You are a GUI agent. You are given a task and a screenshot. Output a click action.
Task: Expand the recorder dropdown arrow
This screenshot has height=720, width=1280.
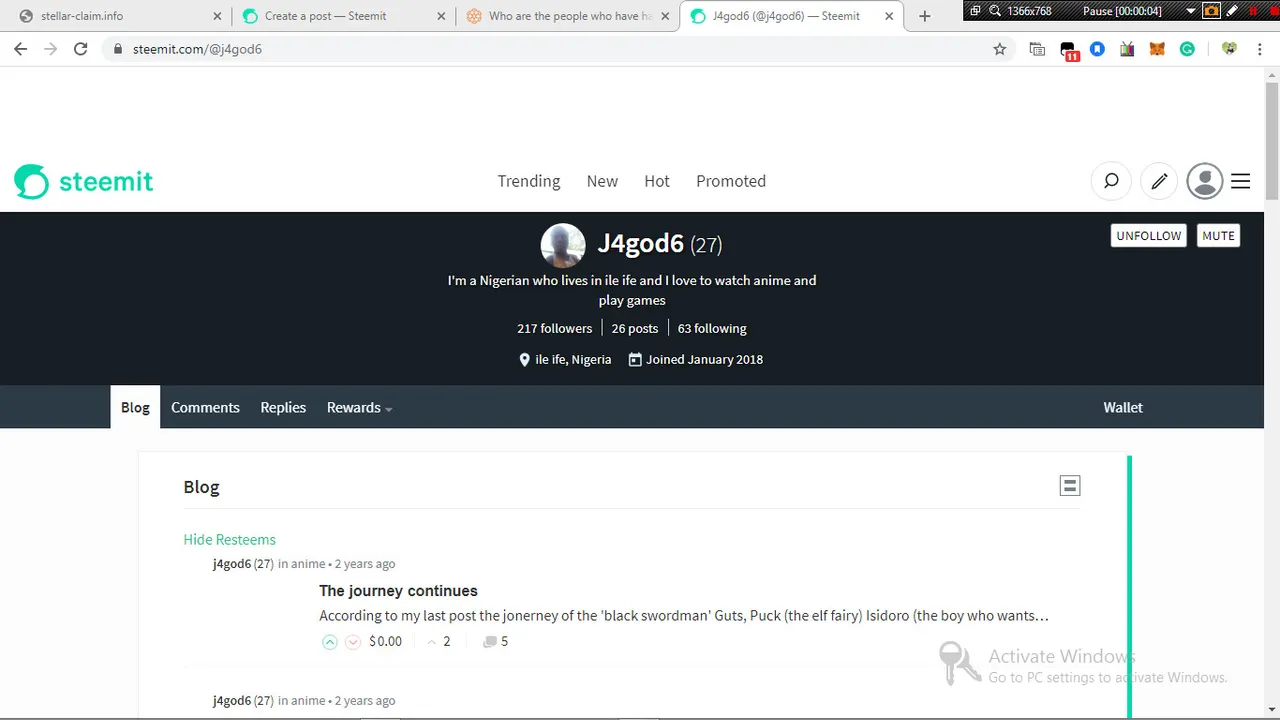point(1191,10)
